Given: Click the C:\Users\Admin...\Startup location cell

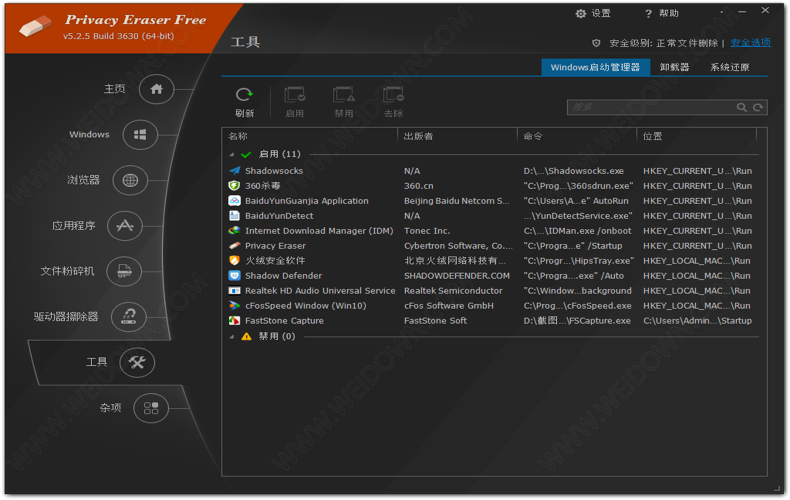Looking at the screenshot, I should [x=697, y=321].
